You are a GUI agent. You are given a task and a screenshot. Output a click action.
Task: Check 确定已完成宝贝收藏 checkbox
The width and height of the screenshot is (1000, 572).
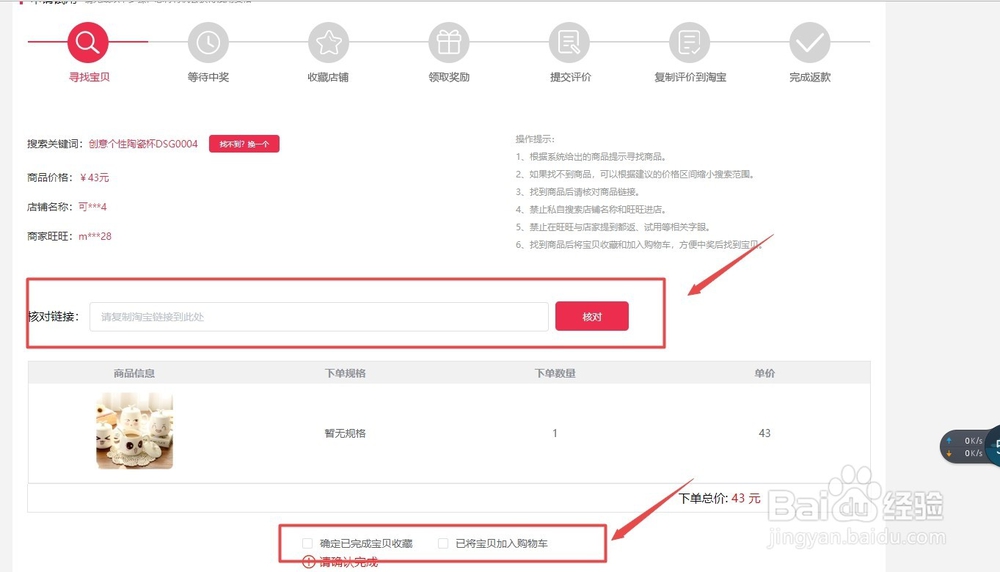coord(307,543)
